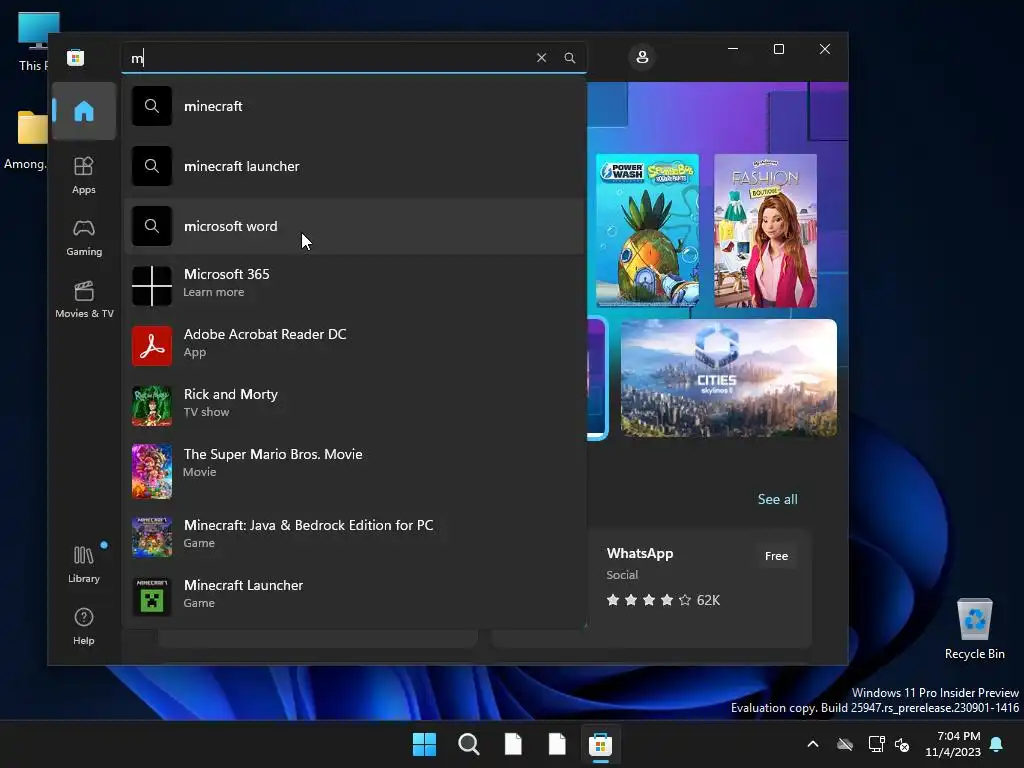Select the 'minecraft' search suggestion
Image resolution: width=1024 pixels, height=768 pixels.
(355, 106)
